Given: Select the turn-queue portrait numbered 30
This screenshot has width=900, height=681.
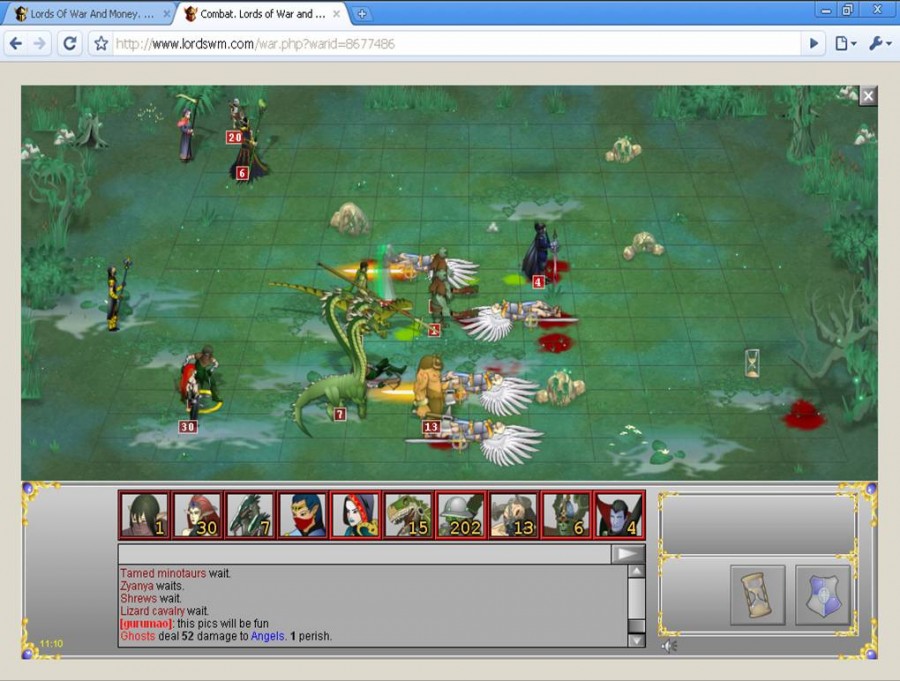Looking at the screenshot, I should (197, 515).
